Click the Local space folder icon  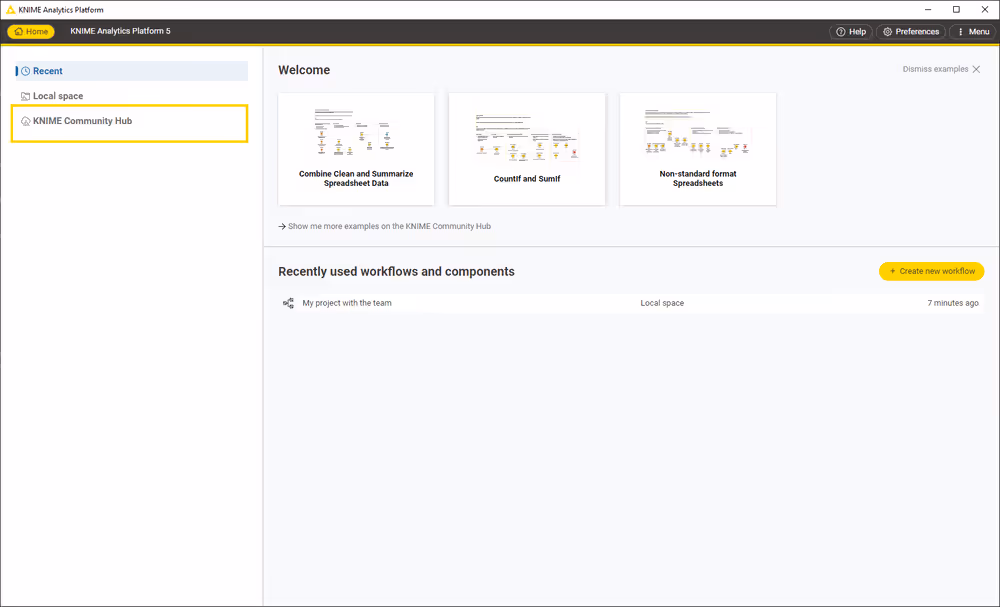pyautogui.click(x=25, y=97)
